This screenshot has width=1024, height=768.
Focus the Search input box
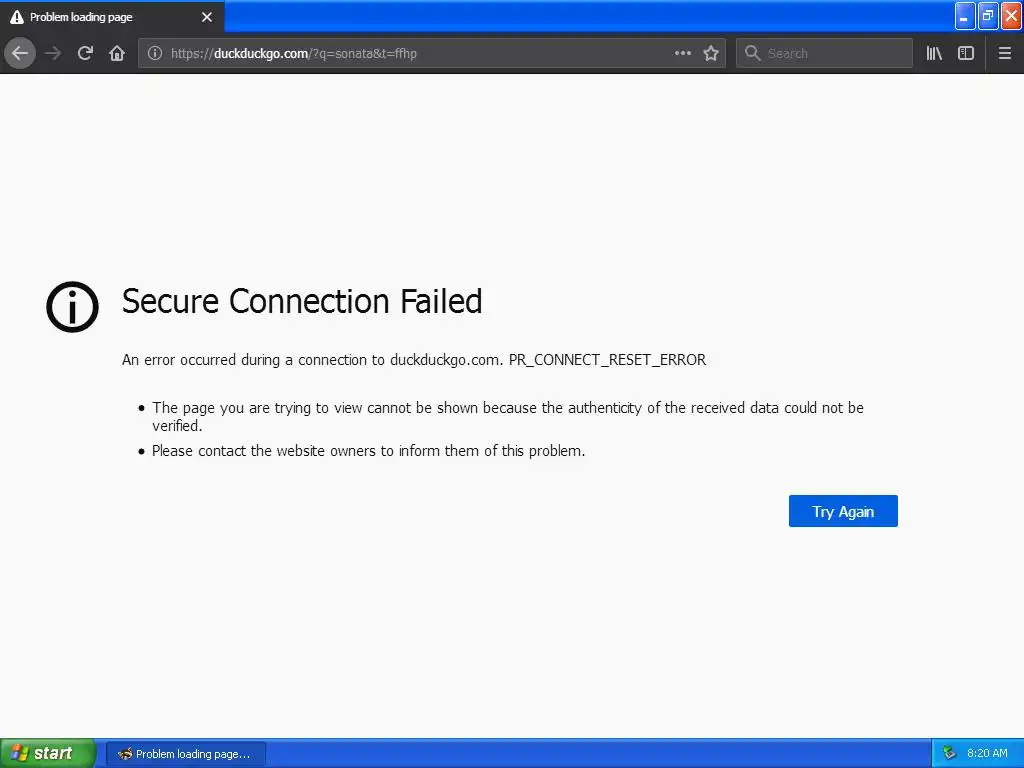point(835,53)
